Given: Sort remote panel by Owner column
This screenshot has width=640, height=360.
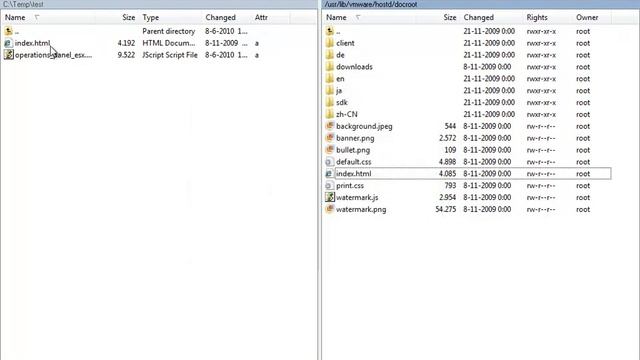Looking at the screenshot, I should (587, 18).
